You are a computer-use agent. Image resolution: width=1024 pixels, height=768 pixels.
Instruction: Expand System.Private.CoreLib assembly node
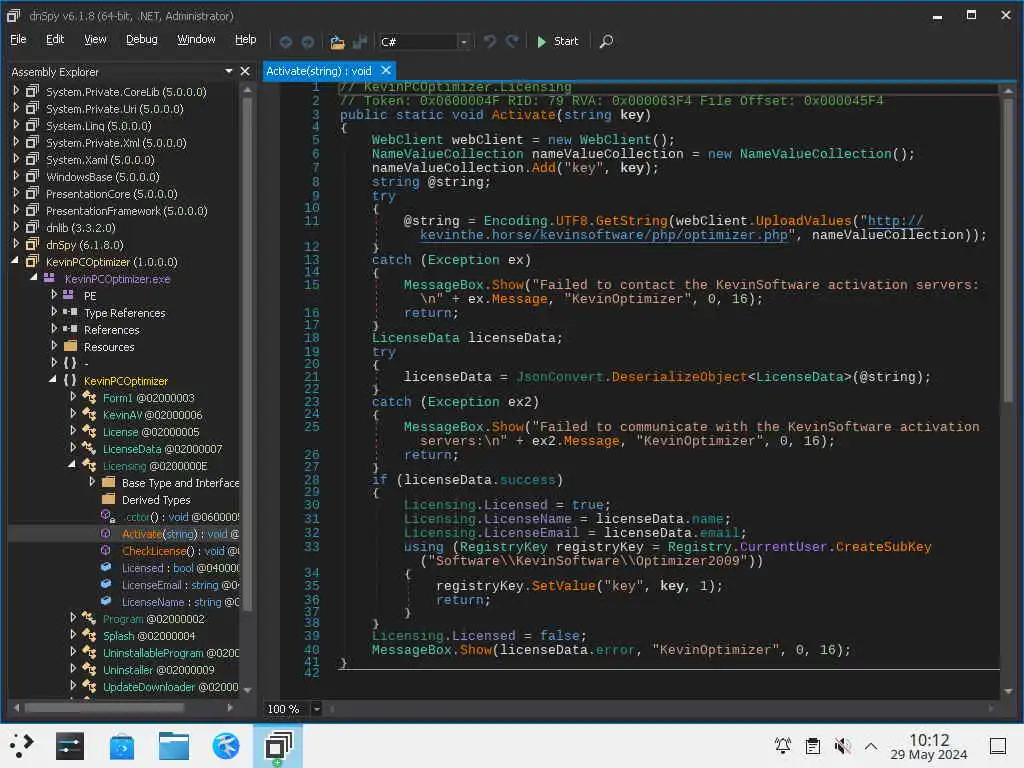point(16,91)
